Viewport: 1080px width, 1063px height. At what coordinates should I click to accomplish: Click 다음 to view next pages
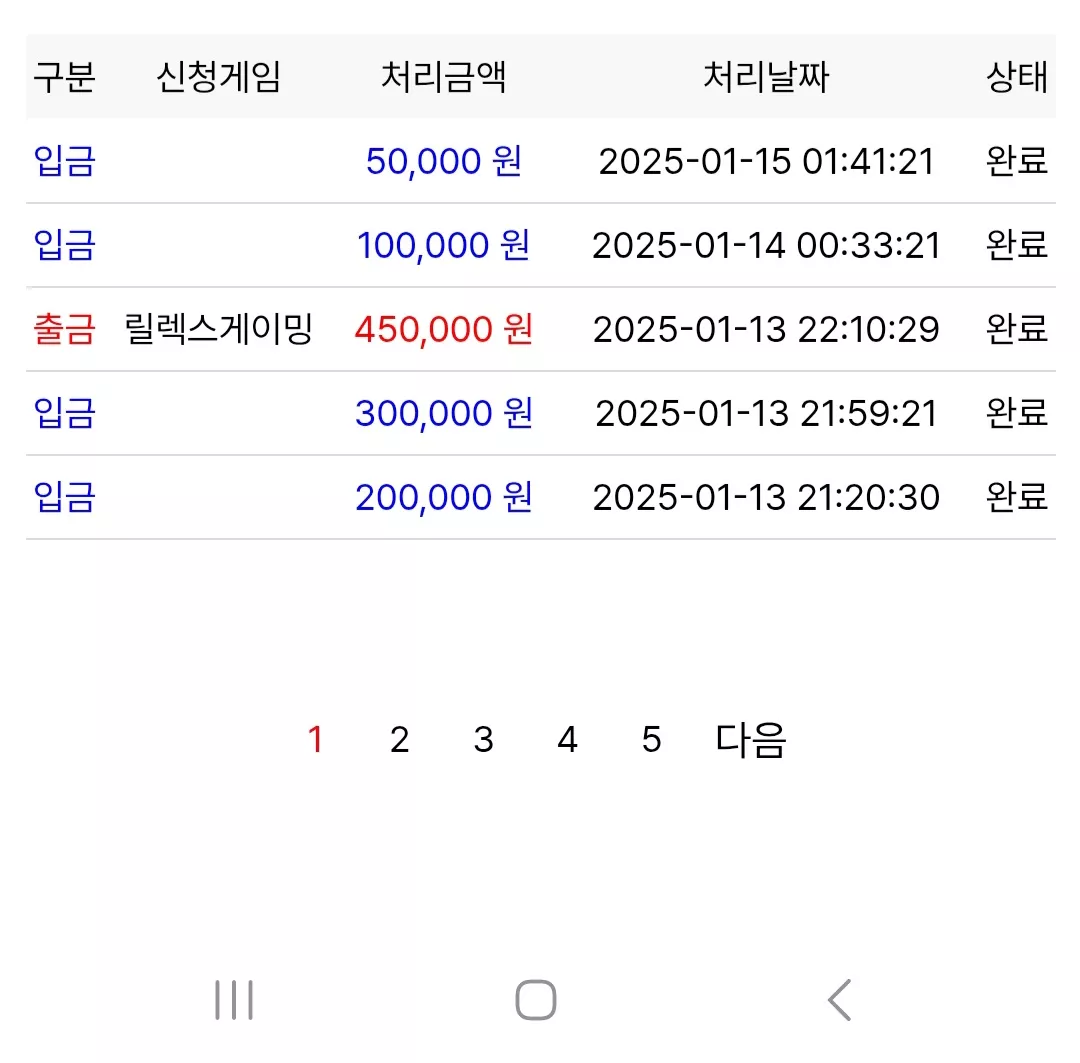point(751,741)
